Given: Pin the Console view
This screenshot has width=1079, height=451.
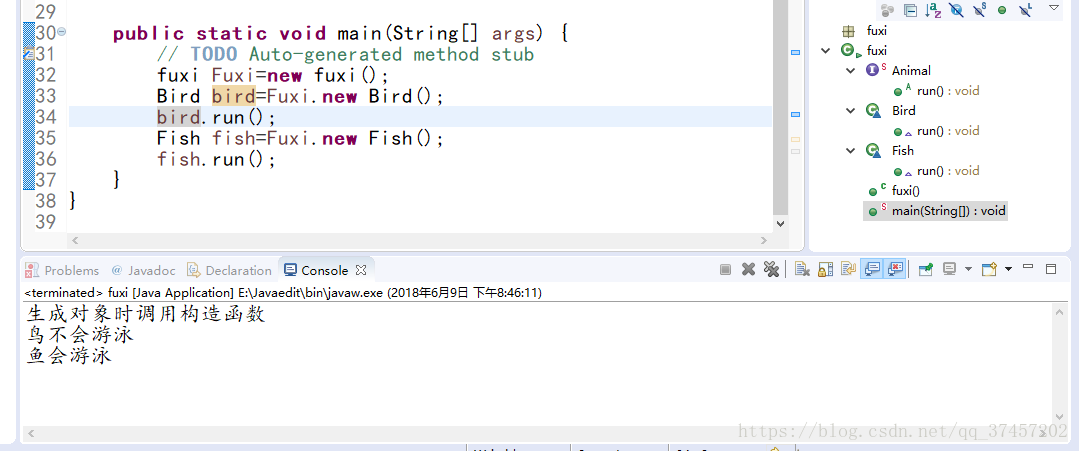Looking at the screenshot, I should pyautogui.click(x=926, y=269).
